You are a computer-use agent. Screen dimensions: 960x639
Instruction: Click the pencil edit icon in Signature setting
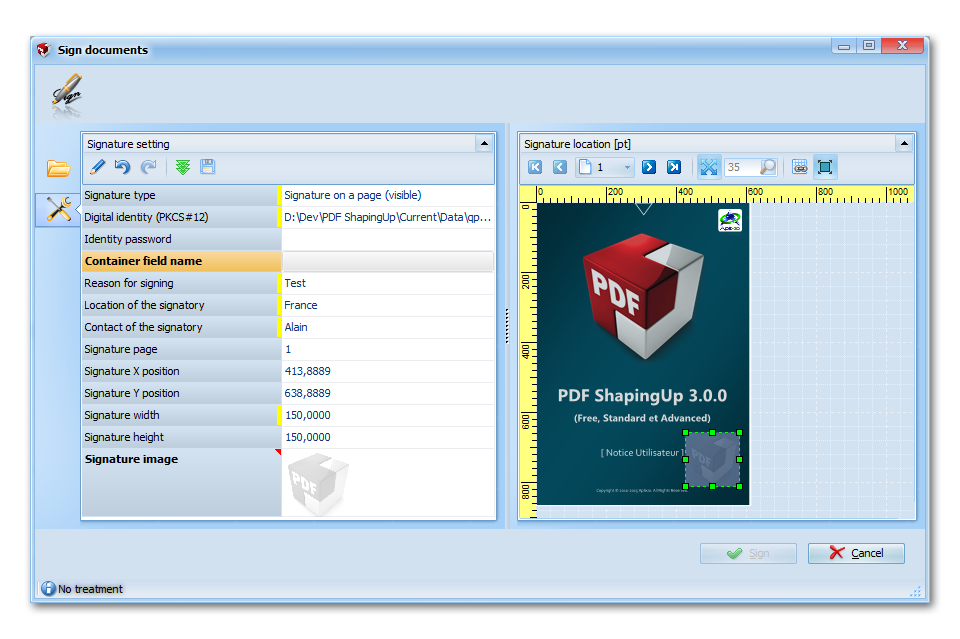(97, 167)
